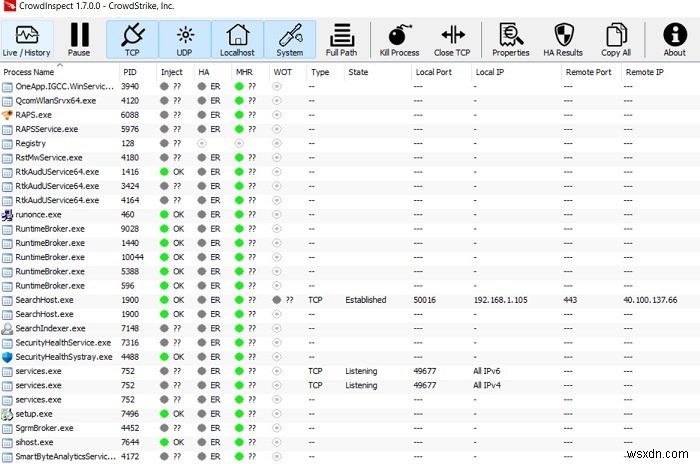Click the setup.exe process icon
The height and width of the screenshot is (464, 700).
[x=7, y=414]
